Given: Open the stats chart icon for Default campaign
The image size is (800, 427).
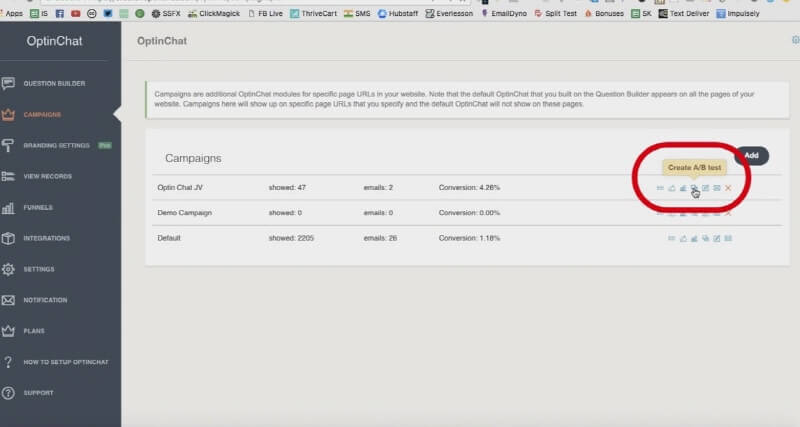Looking at the screenshot, I should pyautogui.click(x=694, y=238).
